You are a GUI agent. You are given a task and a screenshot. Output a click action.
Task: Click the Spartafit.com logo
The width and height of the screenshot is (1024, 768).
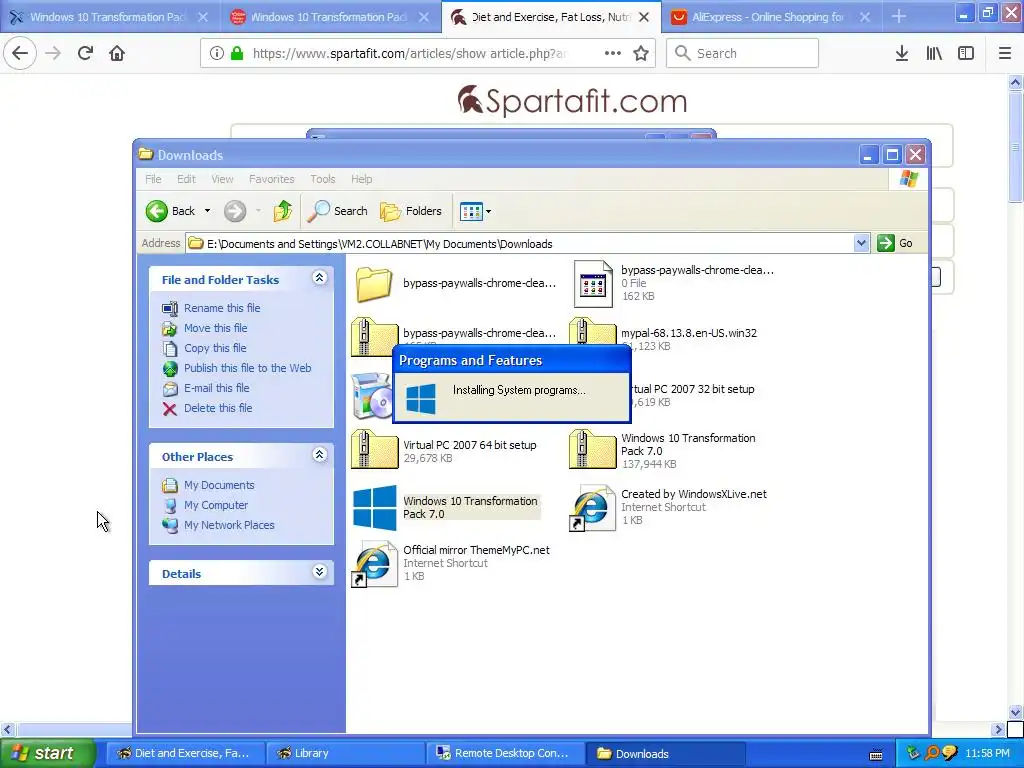tap(572, 101)
